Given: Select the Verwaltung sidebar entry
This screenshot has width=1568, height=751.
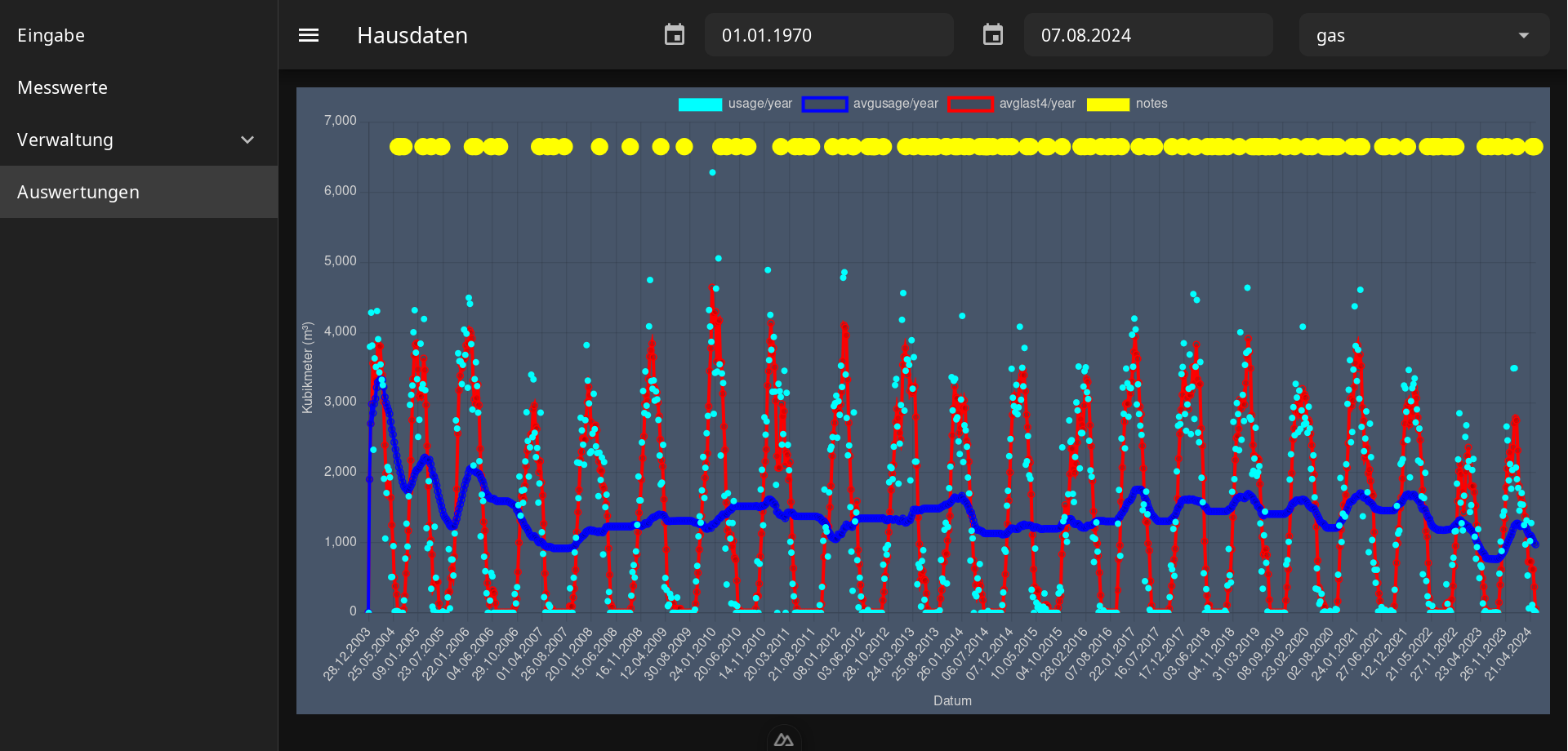Looking at the screenshot, I should point(139,140).
